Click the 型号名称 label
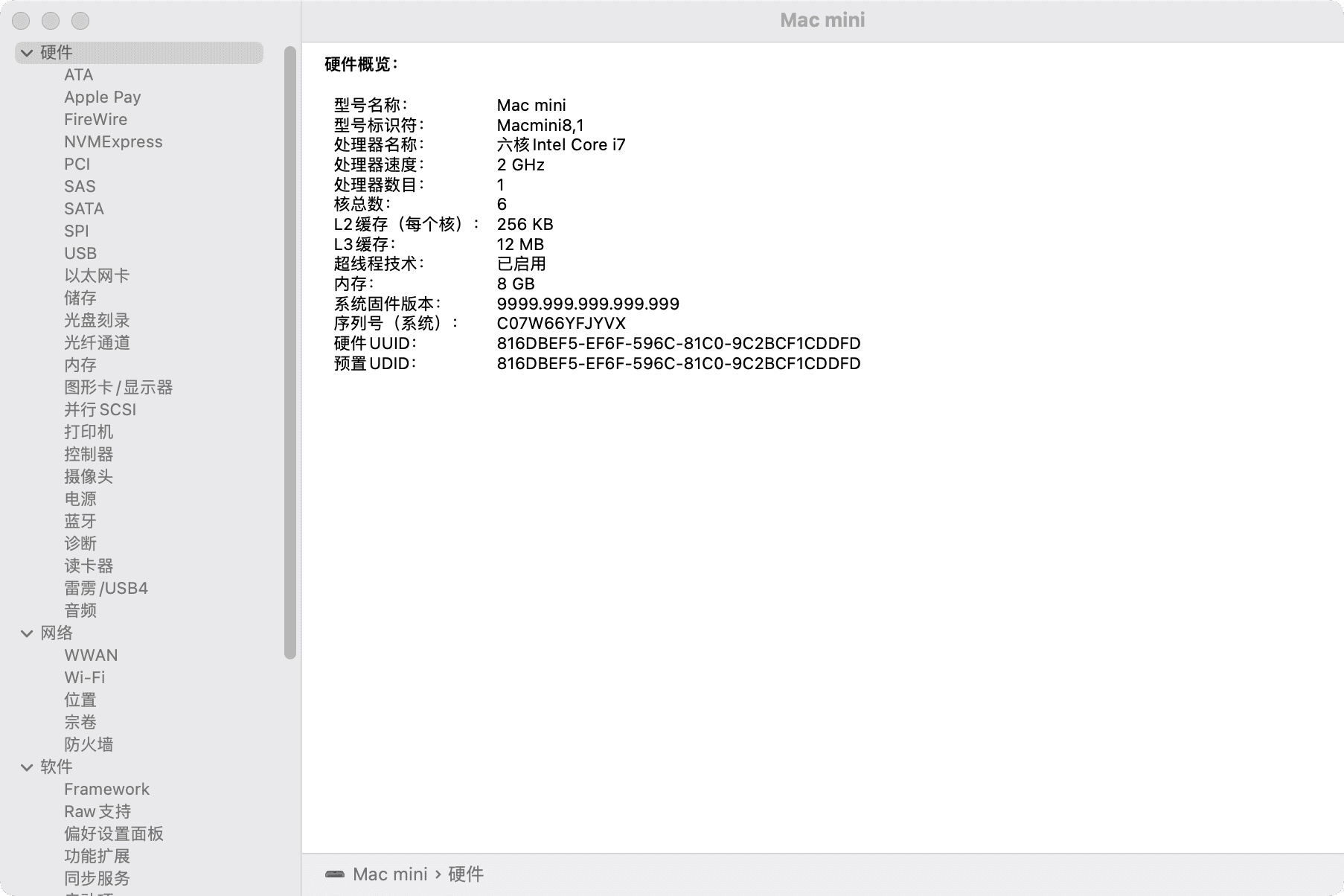Viewport: 1344px width, 896px height. point(371,106)
